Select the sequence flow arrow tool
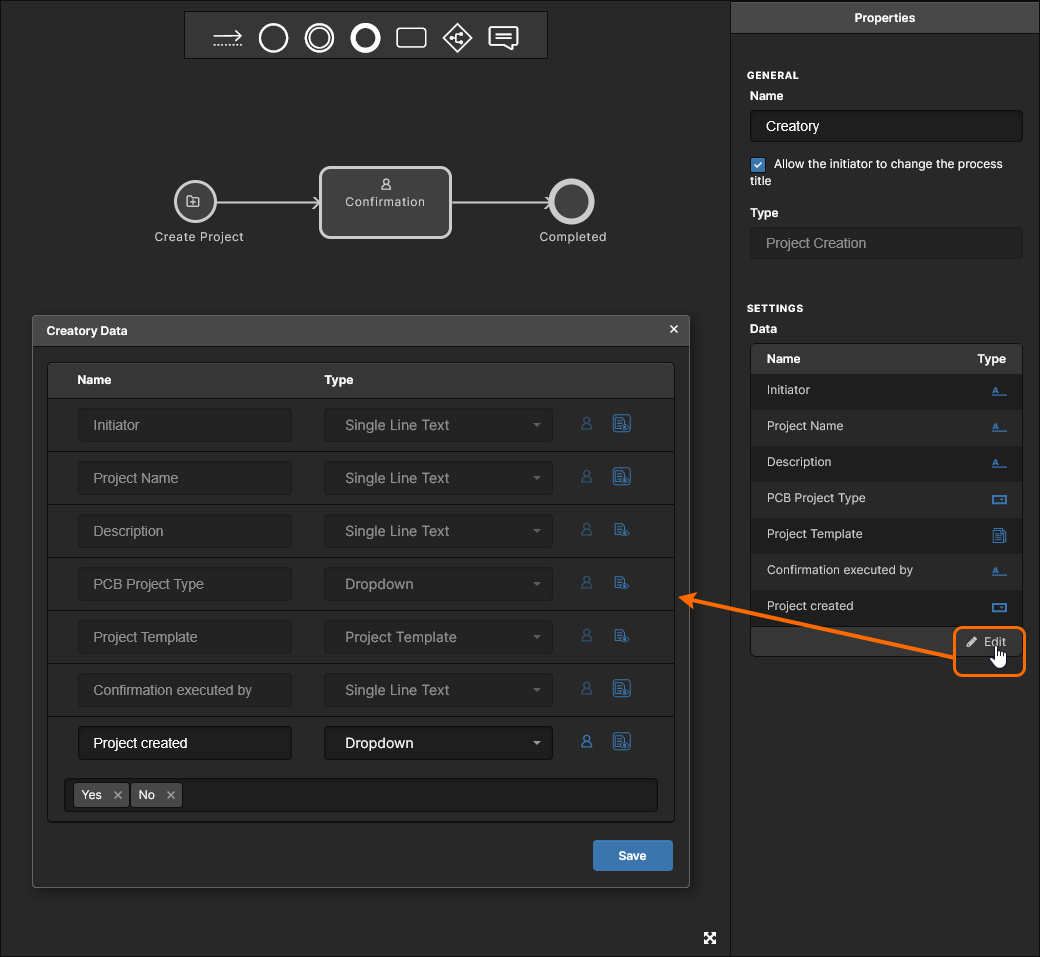This screenshot has height=957, width=1040. [228, 38]
